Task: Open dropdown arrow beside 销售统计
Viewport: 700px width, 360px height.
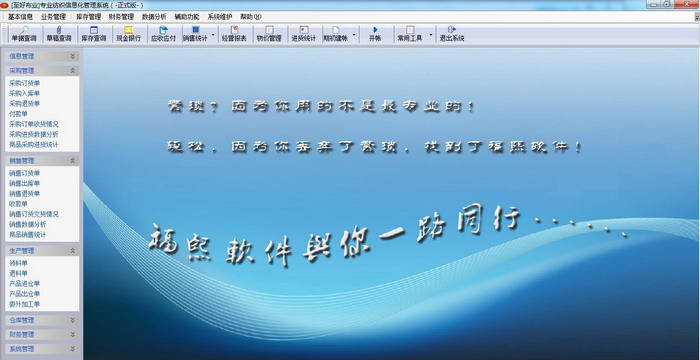Action: click(213, 34)
